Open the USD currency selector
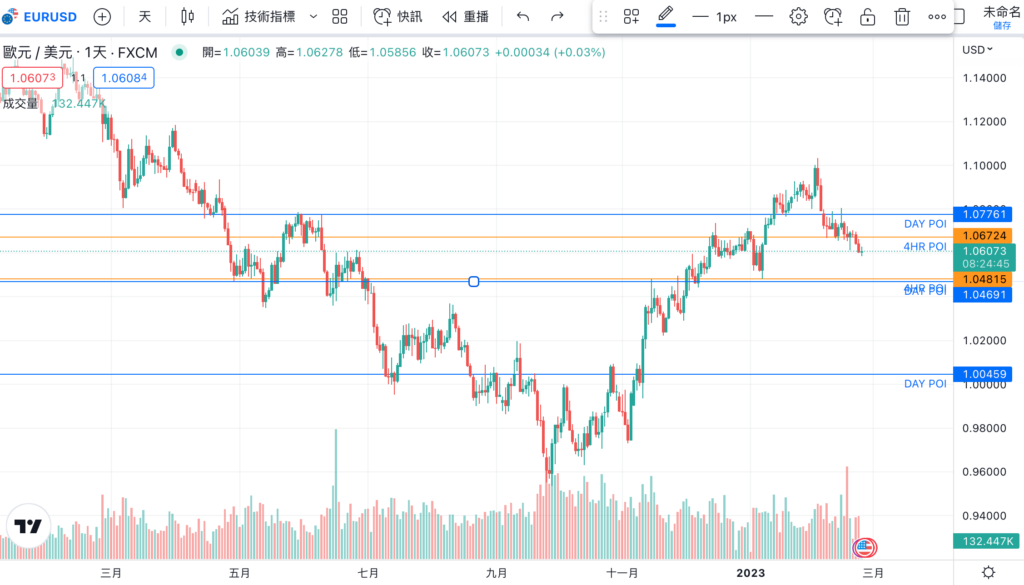Screen dimensions: 1024x585 pos(977,50)
